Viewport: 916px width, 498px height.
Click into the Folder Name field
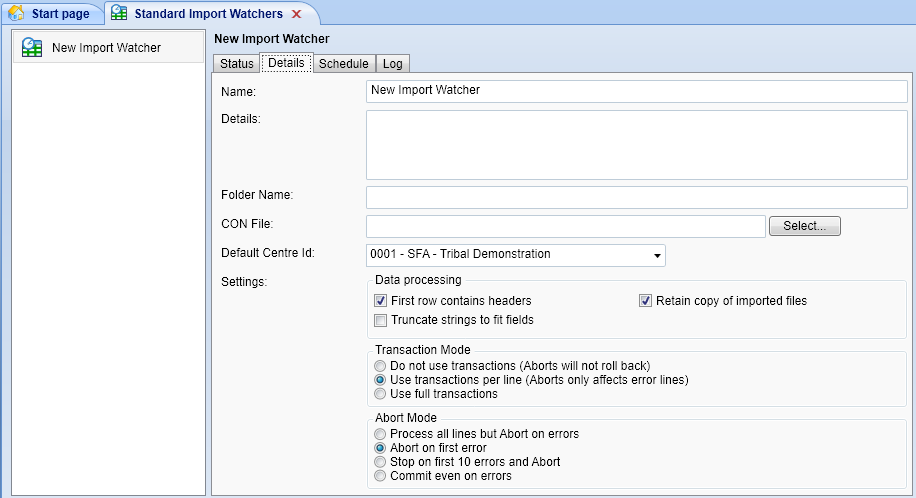pyautogui.click(x=636, y=197)
